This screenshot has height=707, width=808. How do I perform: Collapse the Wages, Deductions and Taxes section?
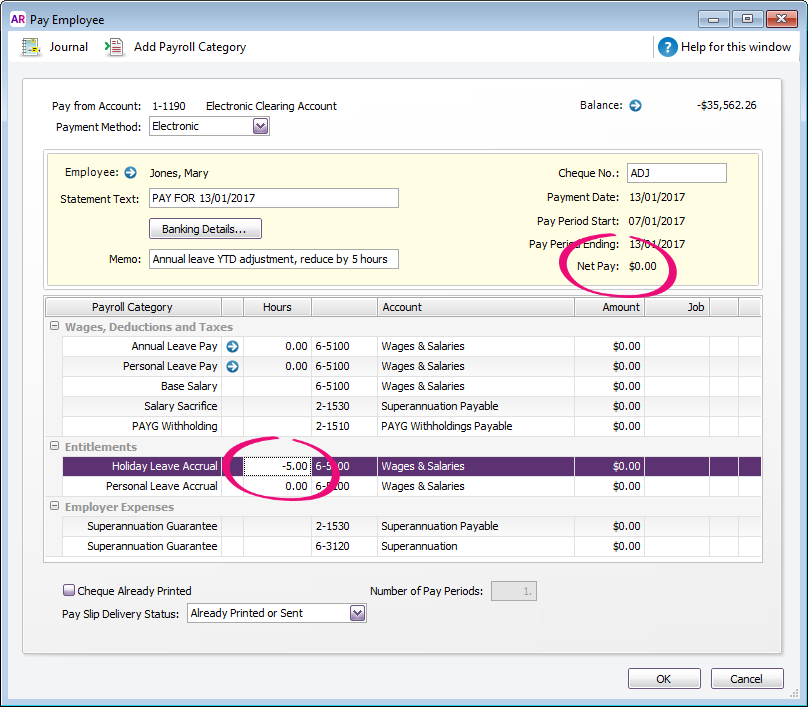[55, 326]
